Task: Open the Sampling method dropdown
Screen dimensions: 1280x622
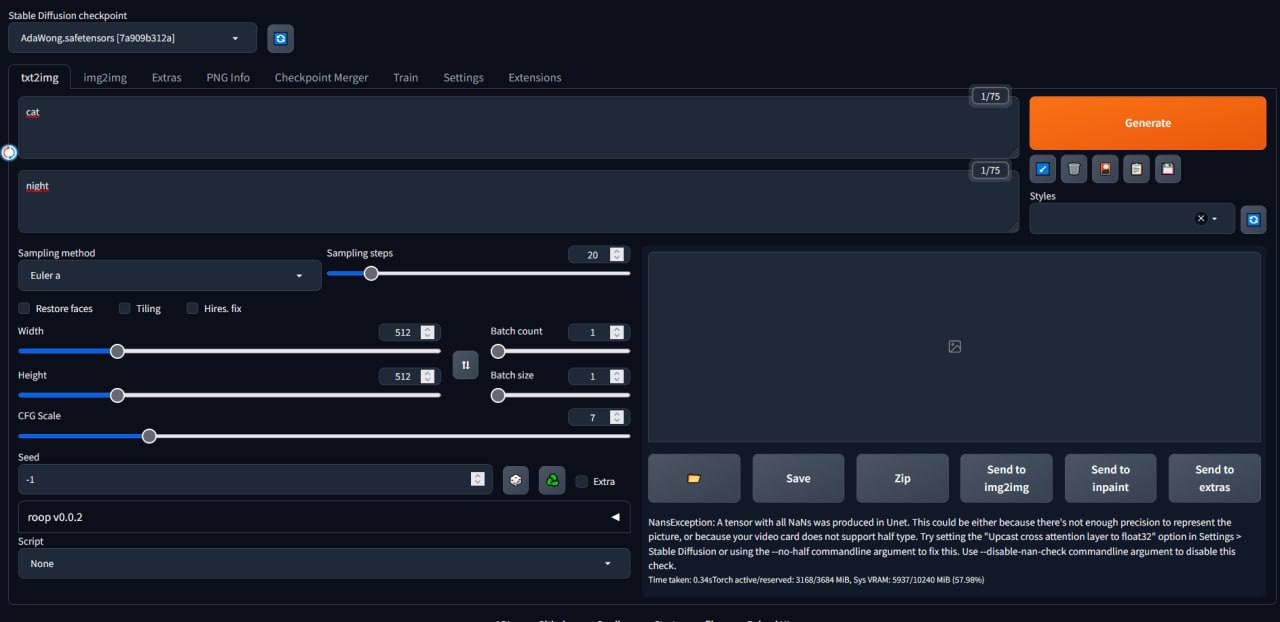Action: 169,276
